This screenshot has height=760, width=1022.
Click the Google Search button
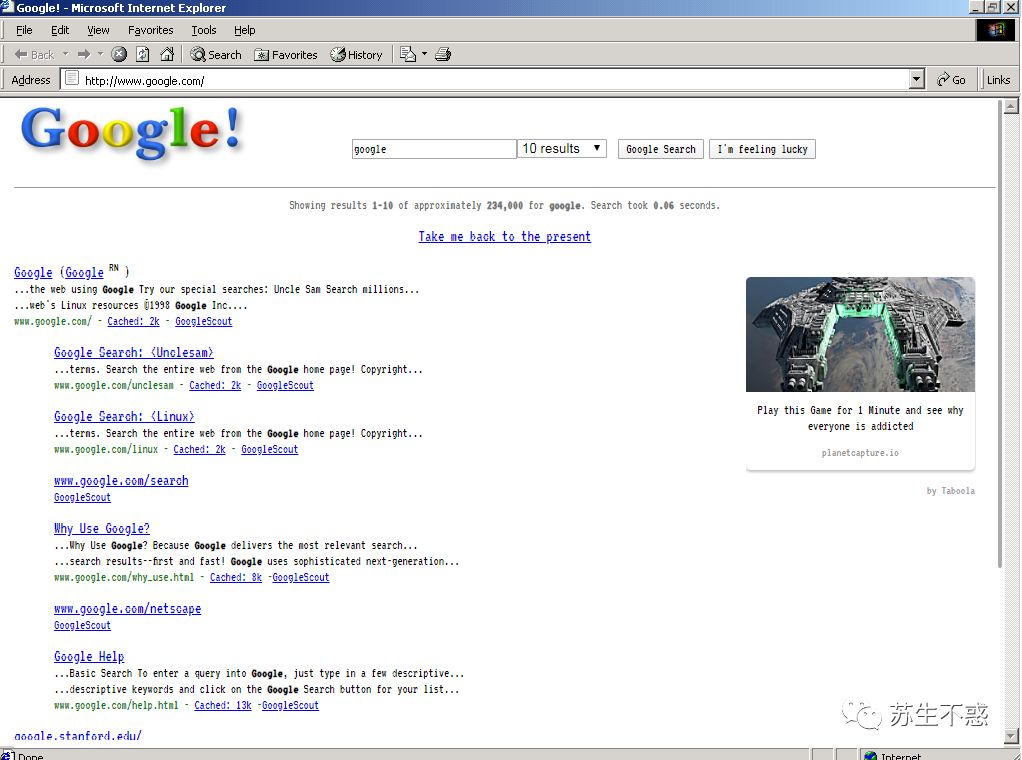pos(660,149)
